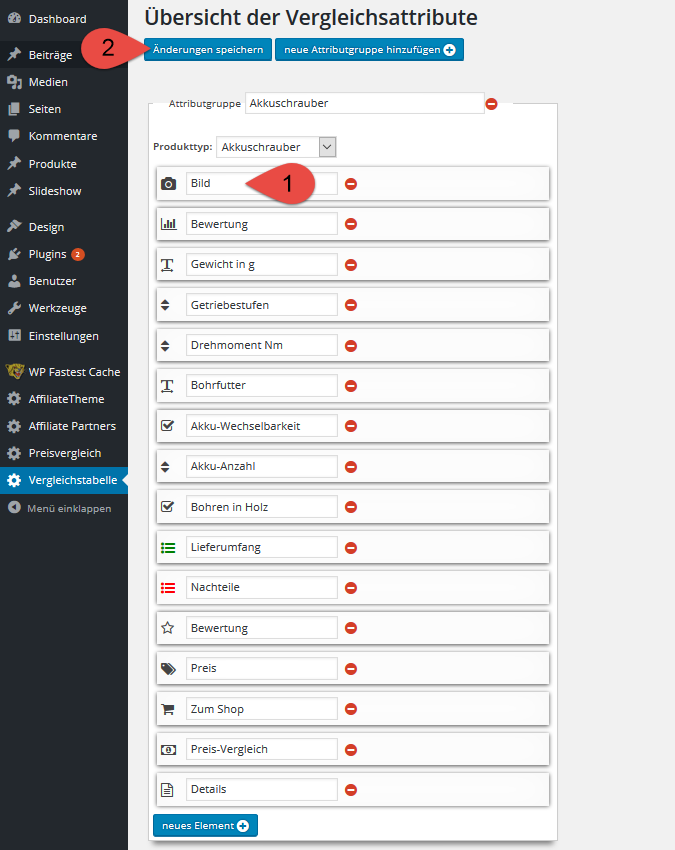Click the Gewicht in g text field
This screenshot has height=850, width=675.
point(261,265)
